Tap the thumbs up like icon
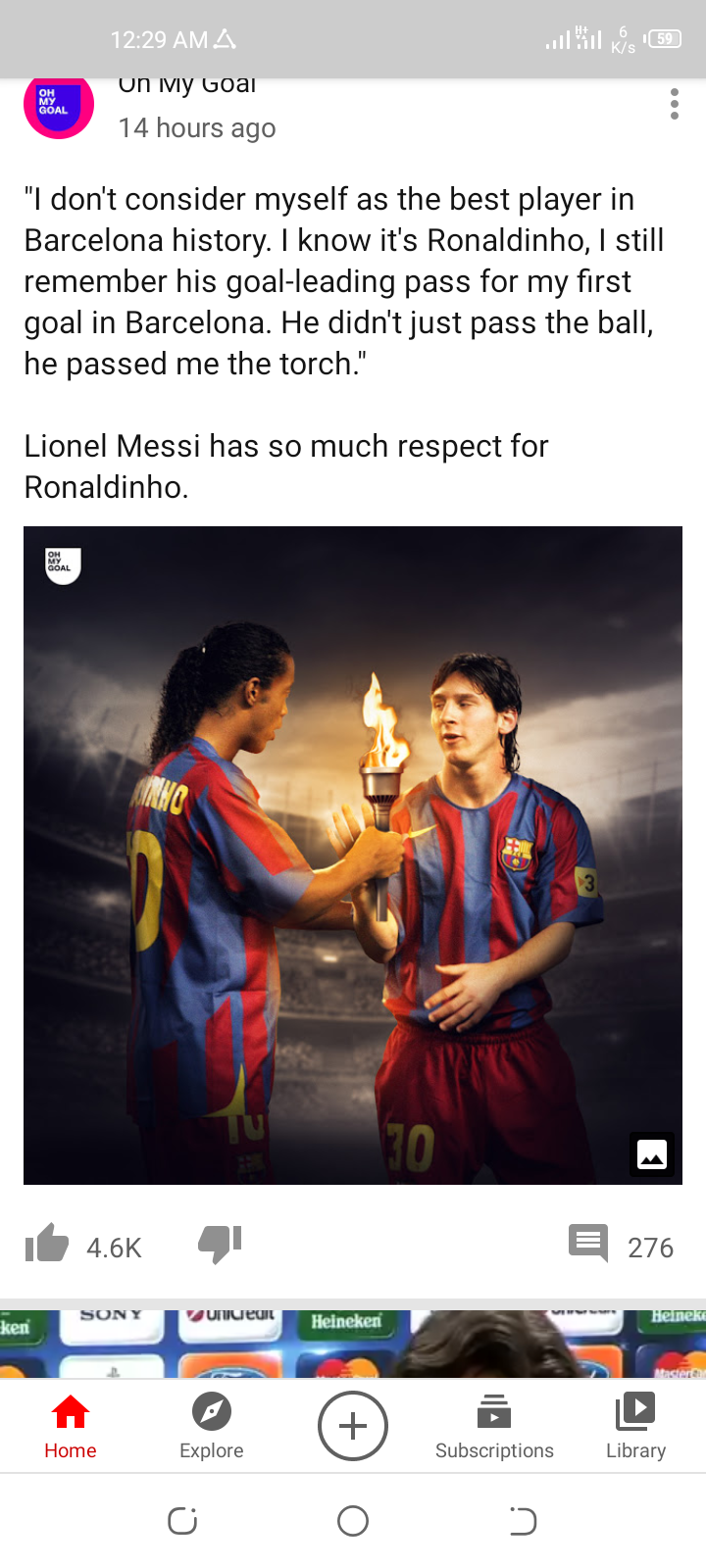 coord(47,1245)
